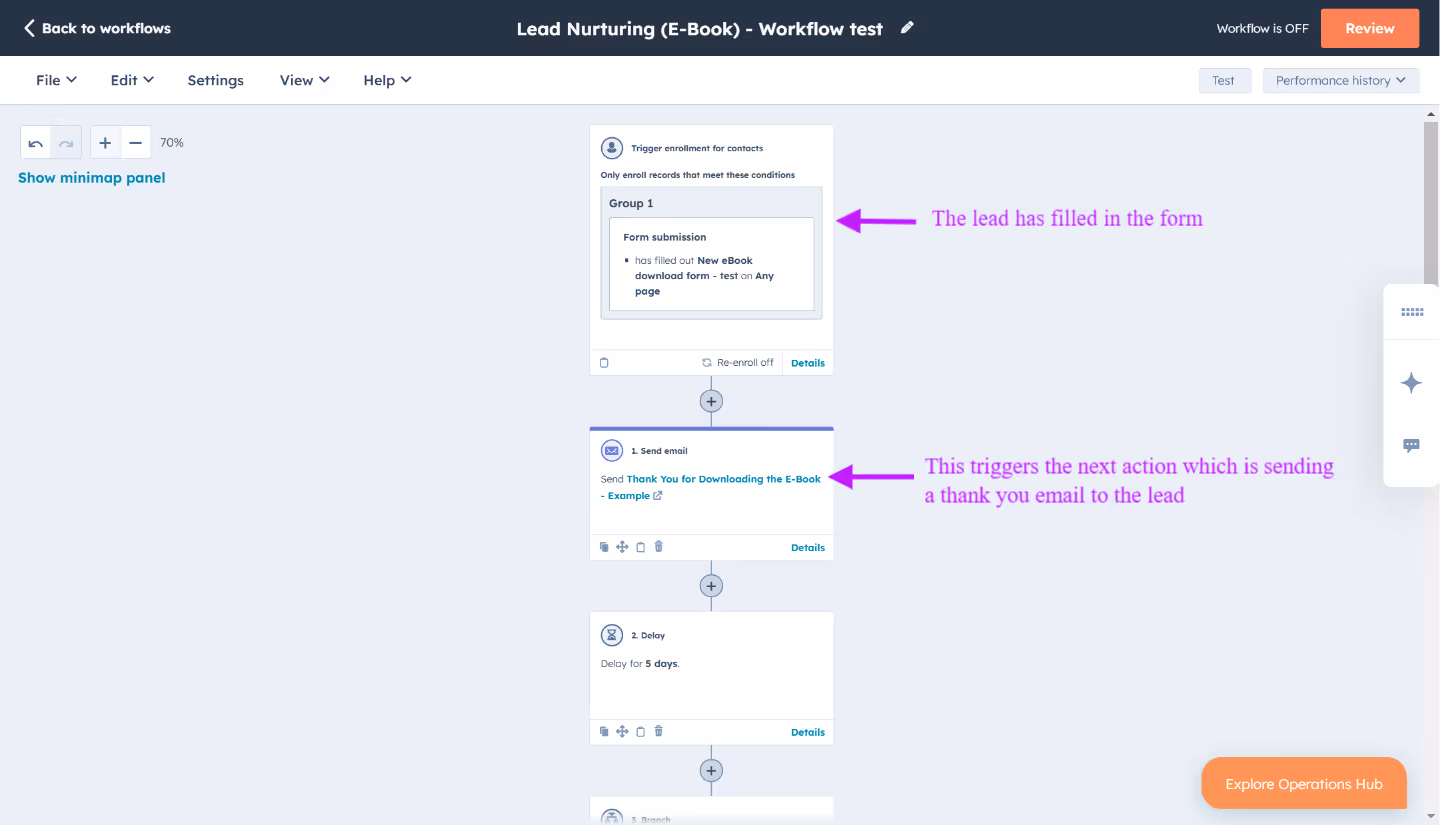Click the Review button
The width and height of the screenshot is (1440, 825).
click(x=1369, y=28)
